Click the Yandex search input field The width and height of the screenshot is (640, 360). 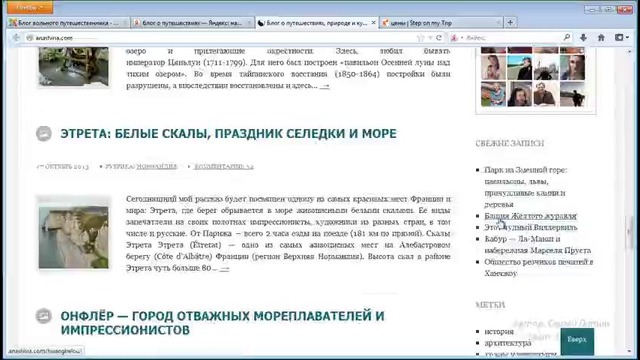point(513,38)
